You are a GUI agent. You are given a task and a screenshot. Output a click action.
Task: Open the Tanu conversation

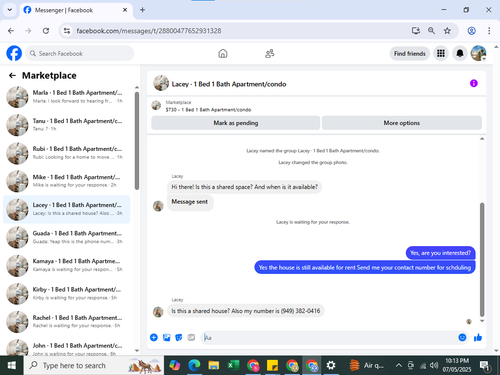click(x=67, y=125)
